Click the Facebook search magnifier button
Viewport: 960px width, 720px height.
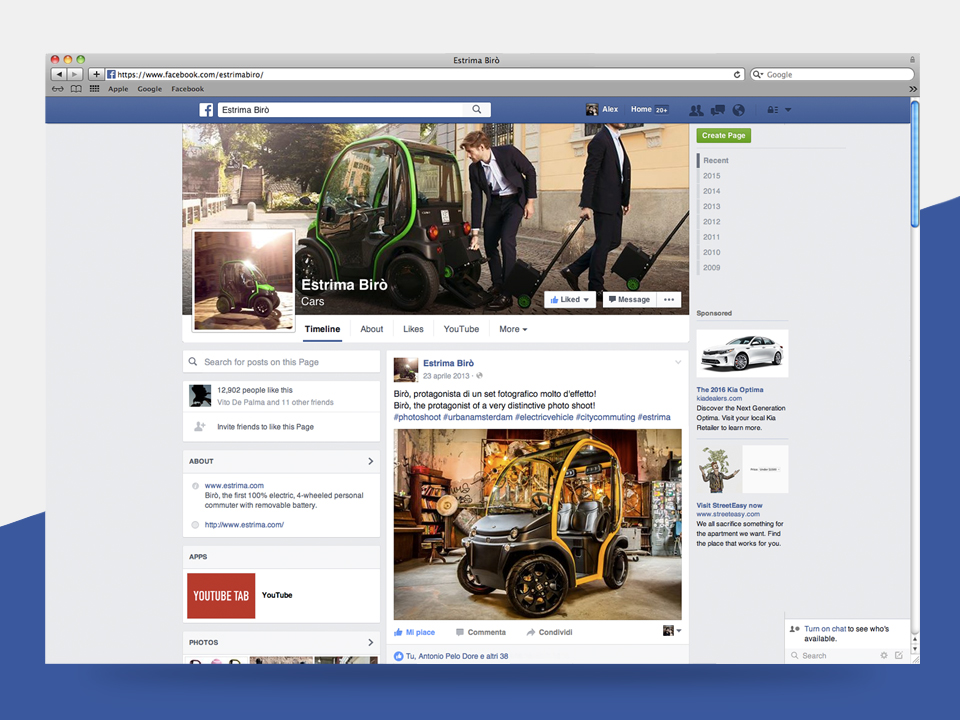476,110
